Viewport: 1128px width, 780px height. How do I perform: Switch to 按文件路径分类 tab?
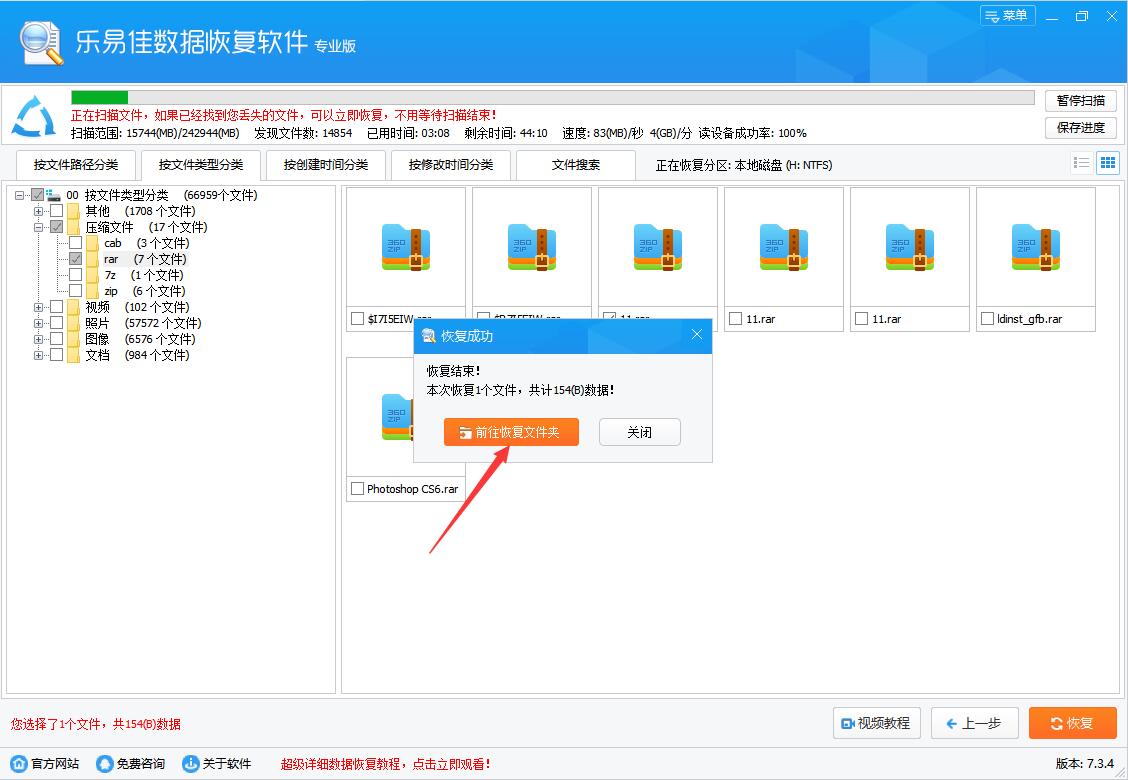pyautogui.click(x=76, y=165)
